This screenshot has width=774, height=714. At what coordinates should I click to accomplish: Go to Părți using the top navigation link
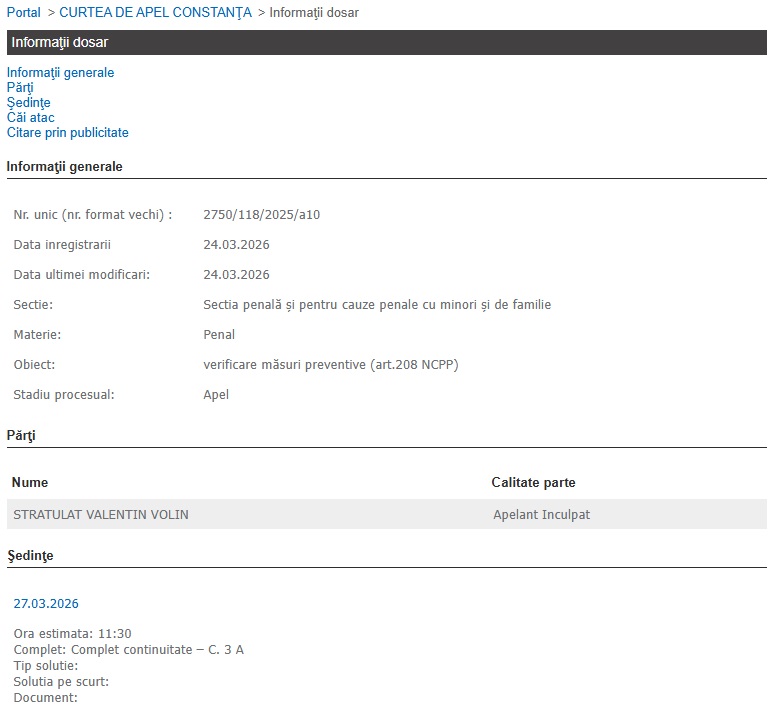click(x=20, y=88)
